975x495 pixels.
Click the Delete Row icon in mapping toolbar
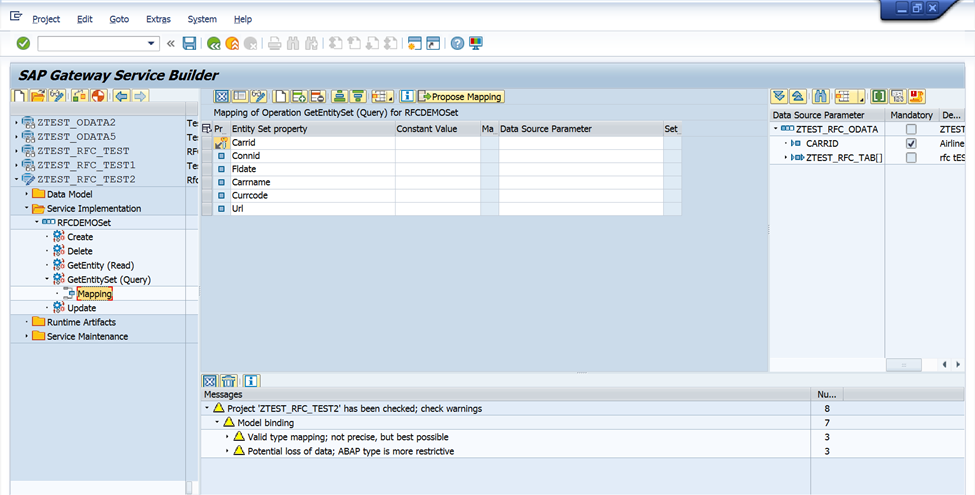pos(318,96)
